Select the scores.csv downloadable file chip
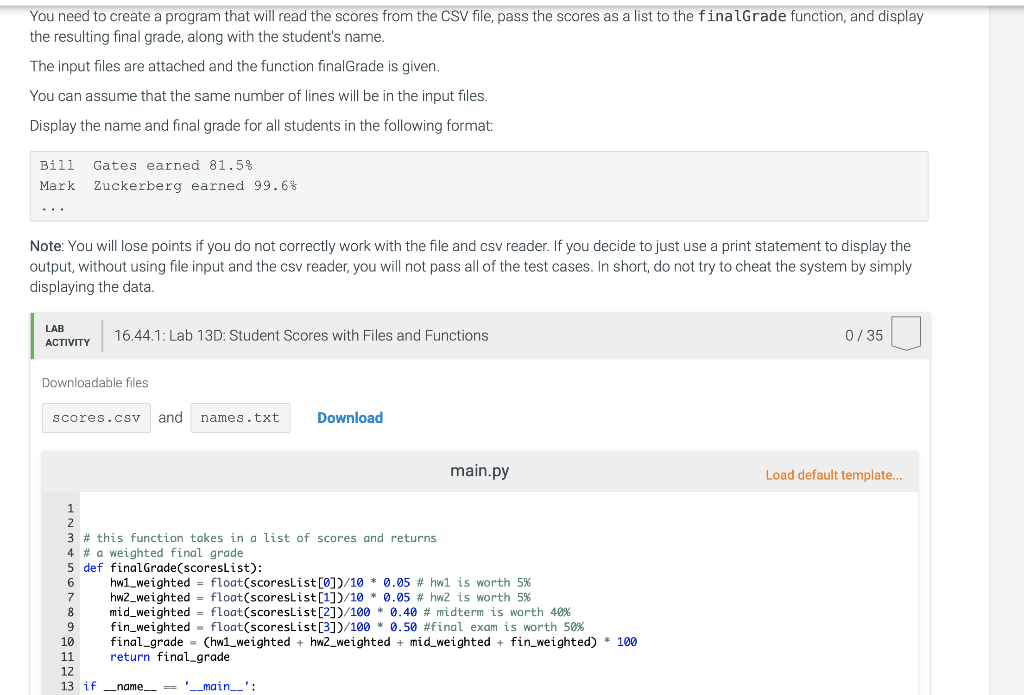The height and width of the screenshot is (695, 1024). click(96, 417)
